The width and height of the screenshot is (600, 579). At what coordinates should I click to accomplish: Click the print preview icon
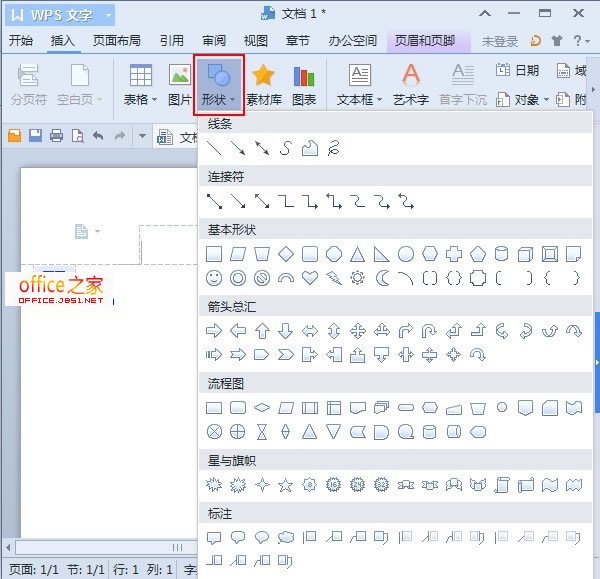click(78, 135)
